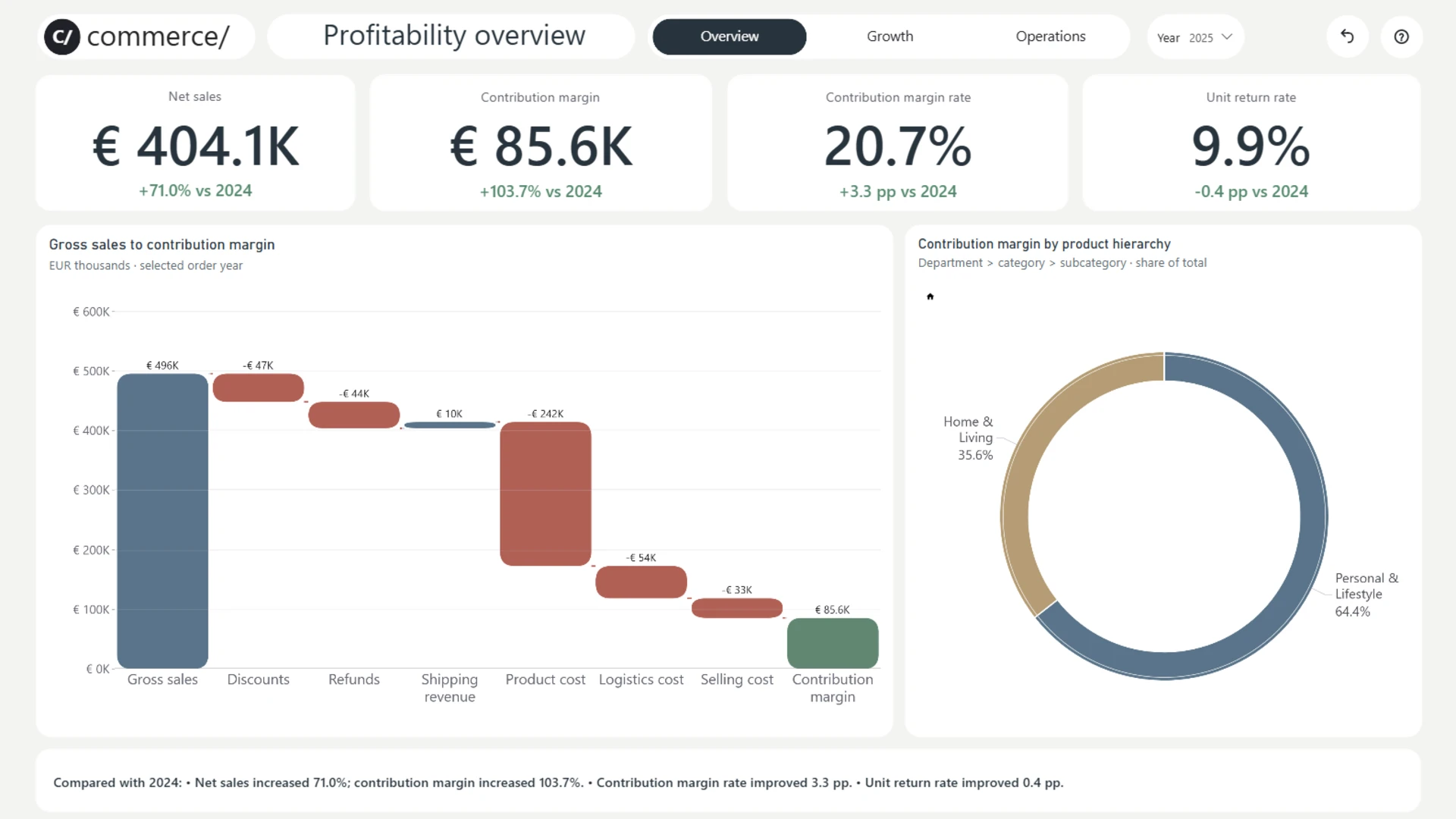Open the Operations tab
Image resolution: width=1456 pixels, height=819 pixels.
point(1050,36)
